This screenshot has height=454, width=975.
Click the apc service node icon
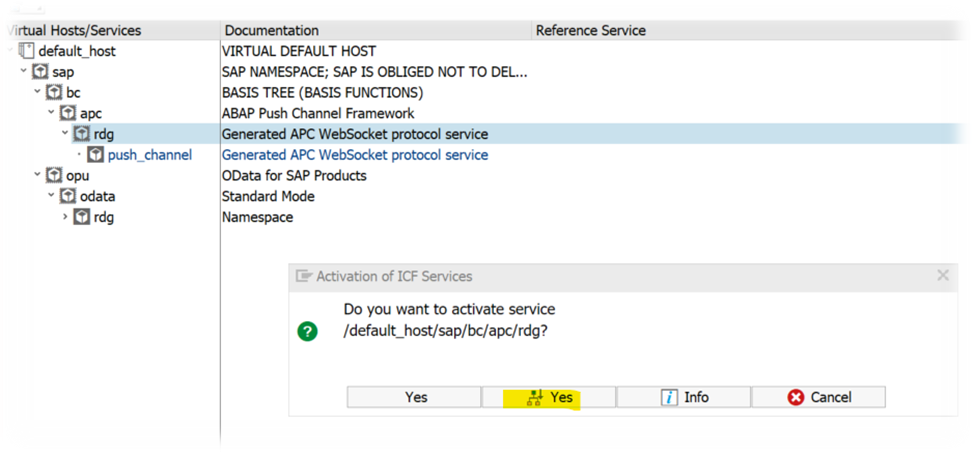pyautogui.click(x=68, y=114)
